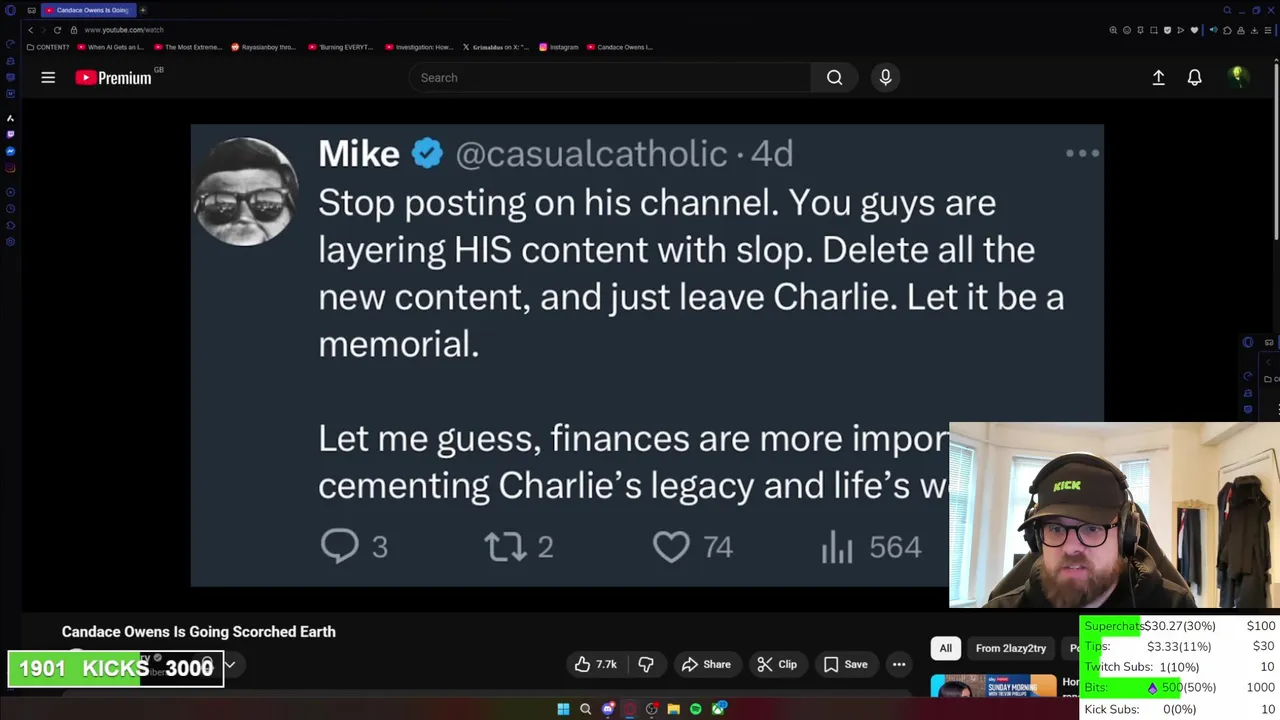1280x720 pixels.
Task: Click the Clip button
Action: coord(777,664)
